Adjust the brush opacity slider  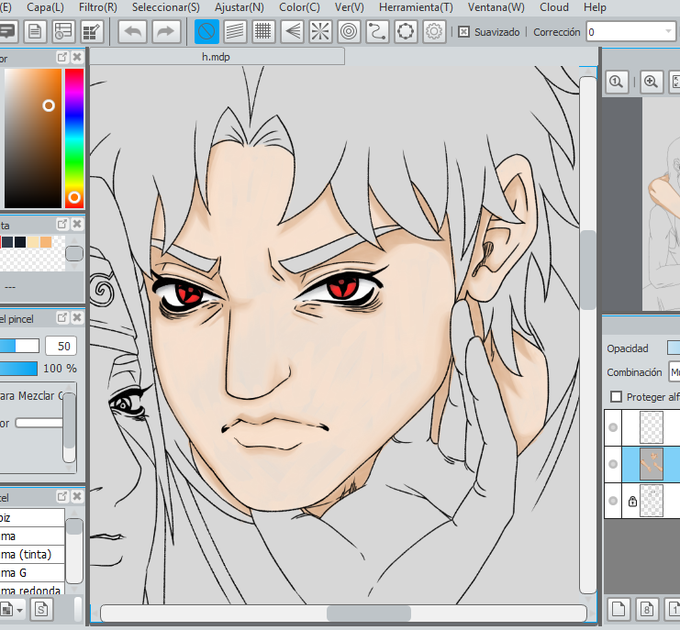pos(18,369)
